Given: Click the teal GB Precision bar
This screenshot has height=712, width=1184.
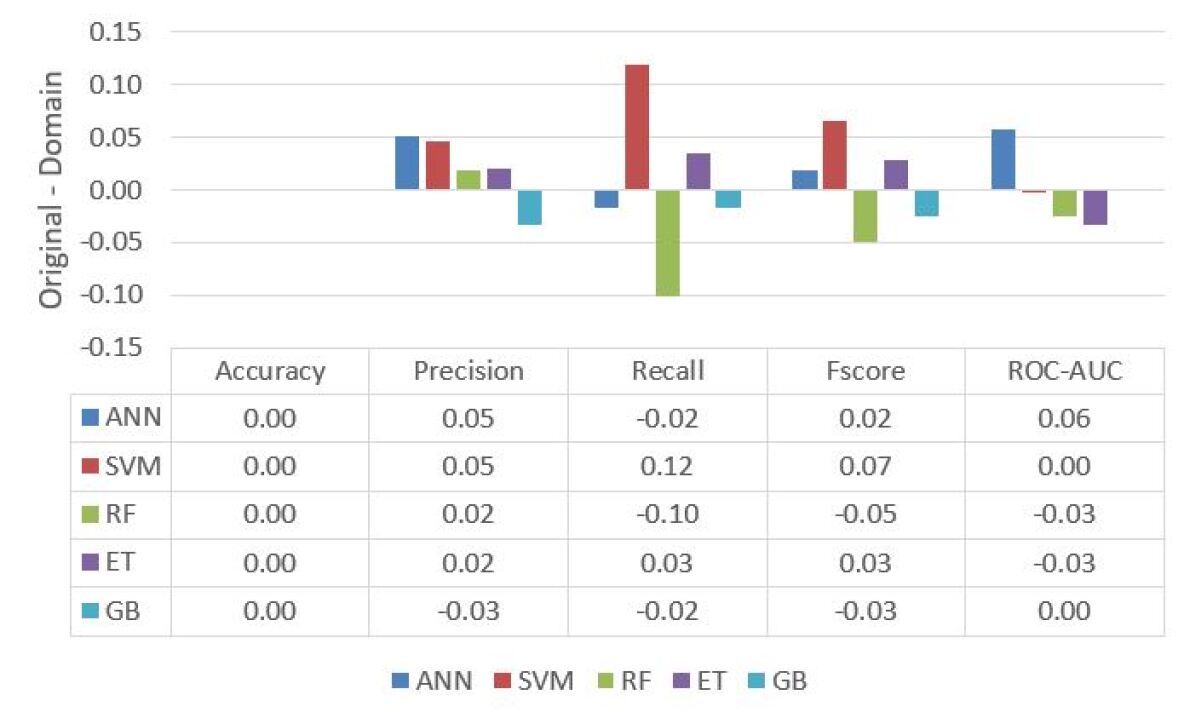Looking at the screenshot, I should 529,207.
